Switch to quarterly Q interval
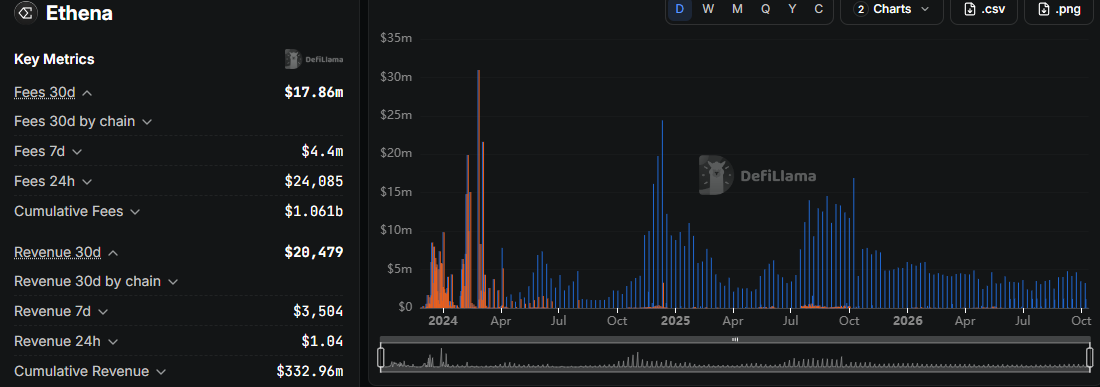The height and width of the screenshot is (387, 1100). pyautogui.click(x=765, y=9)
